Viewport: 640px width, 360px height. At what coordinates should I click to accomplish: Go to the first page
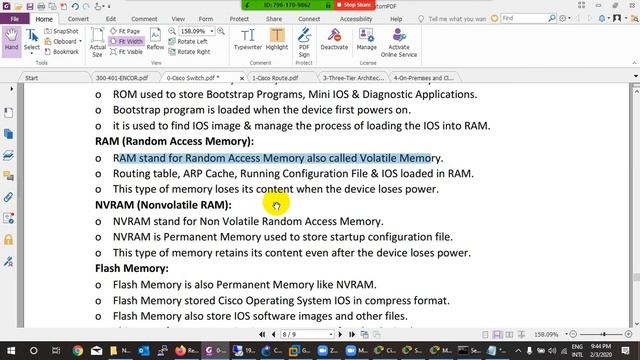point(262,335)
